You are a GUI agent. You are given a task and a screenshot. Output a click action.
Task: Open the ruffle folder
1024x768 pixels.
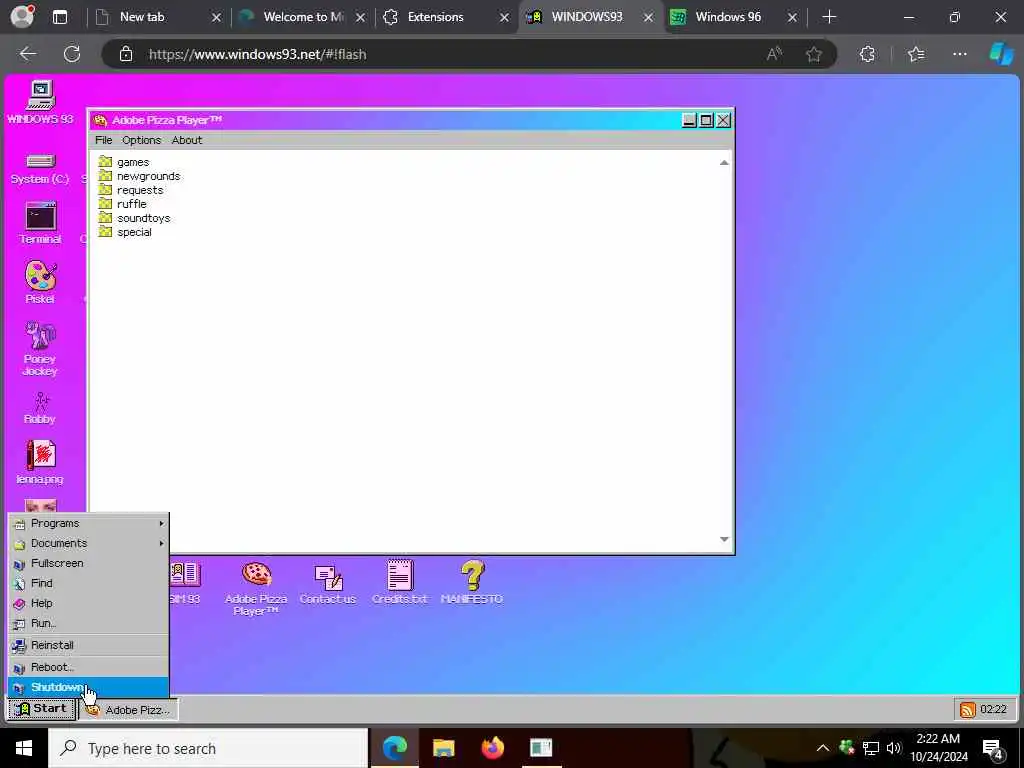(x=122, y=204)
